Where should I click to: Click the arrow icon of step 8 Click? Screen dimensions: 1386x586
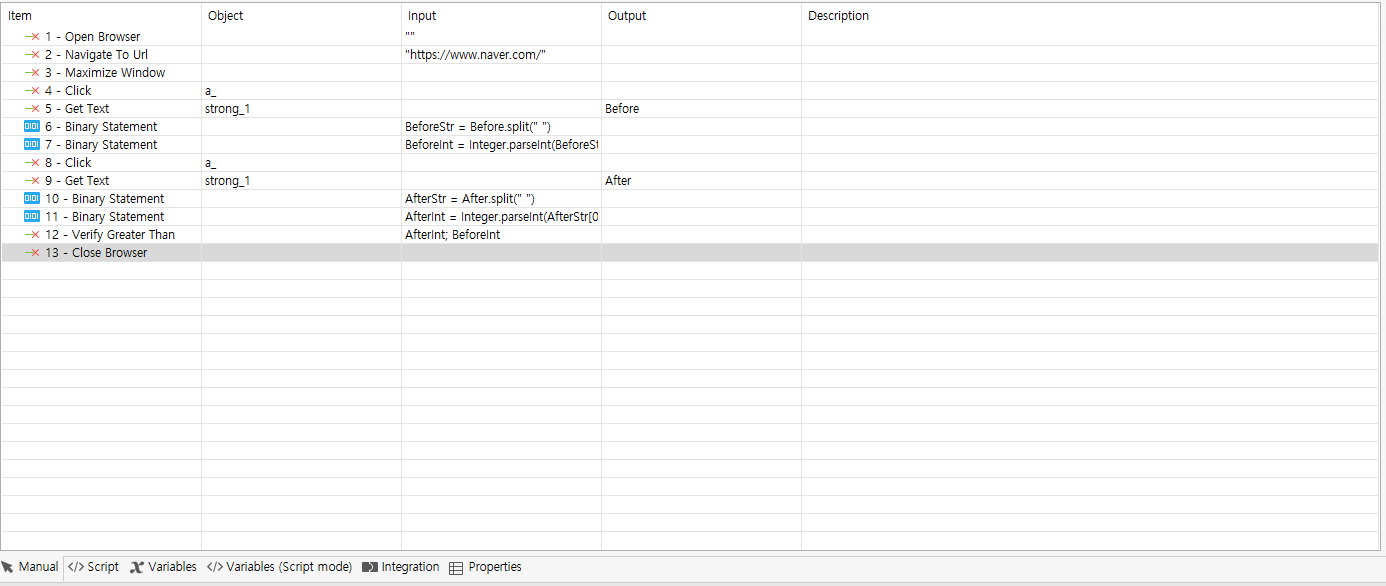click(x=32, y=163)
